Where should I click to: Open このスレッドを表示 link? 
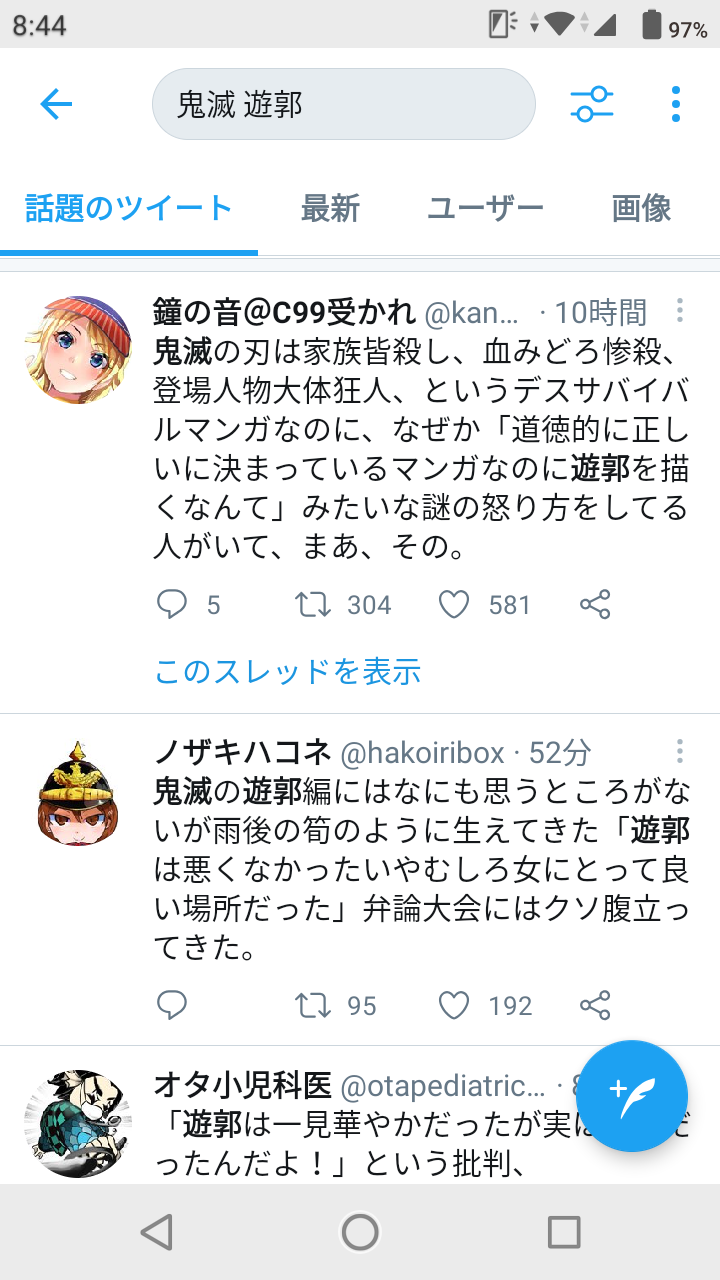pyautogui.click(x=288, y=671)
